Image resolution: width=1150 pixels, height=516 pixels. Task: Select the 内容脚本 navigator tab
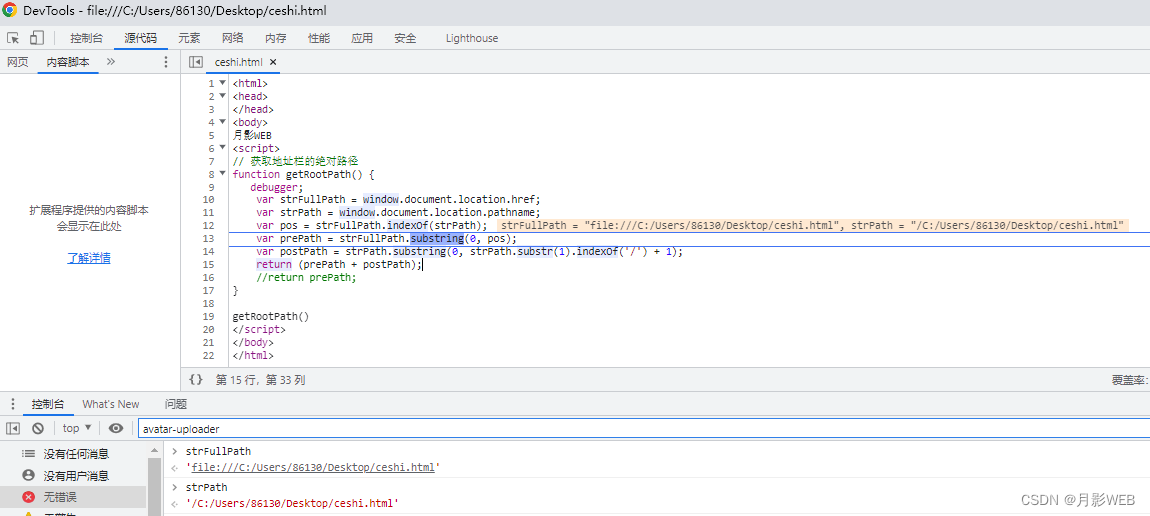[68, 62]
